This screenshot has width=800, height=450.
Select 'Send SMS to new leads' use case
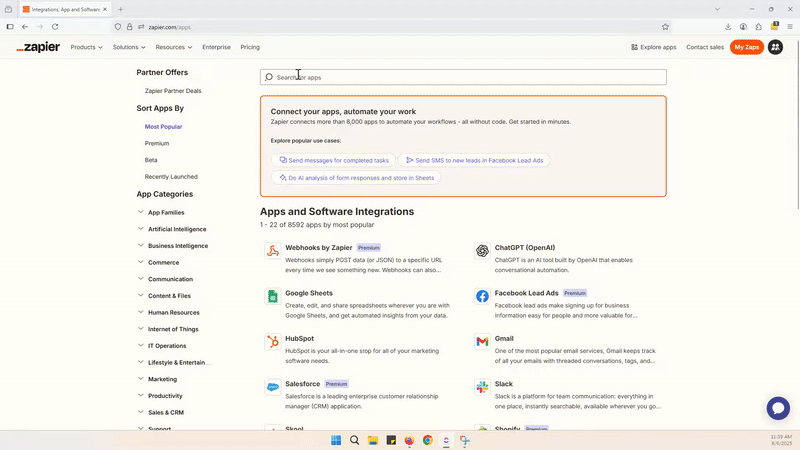click(474, 160)
